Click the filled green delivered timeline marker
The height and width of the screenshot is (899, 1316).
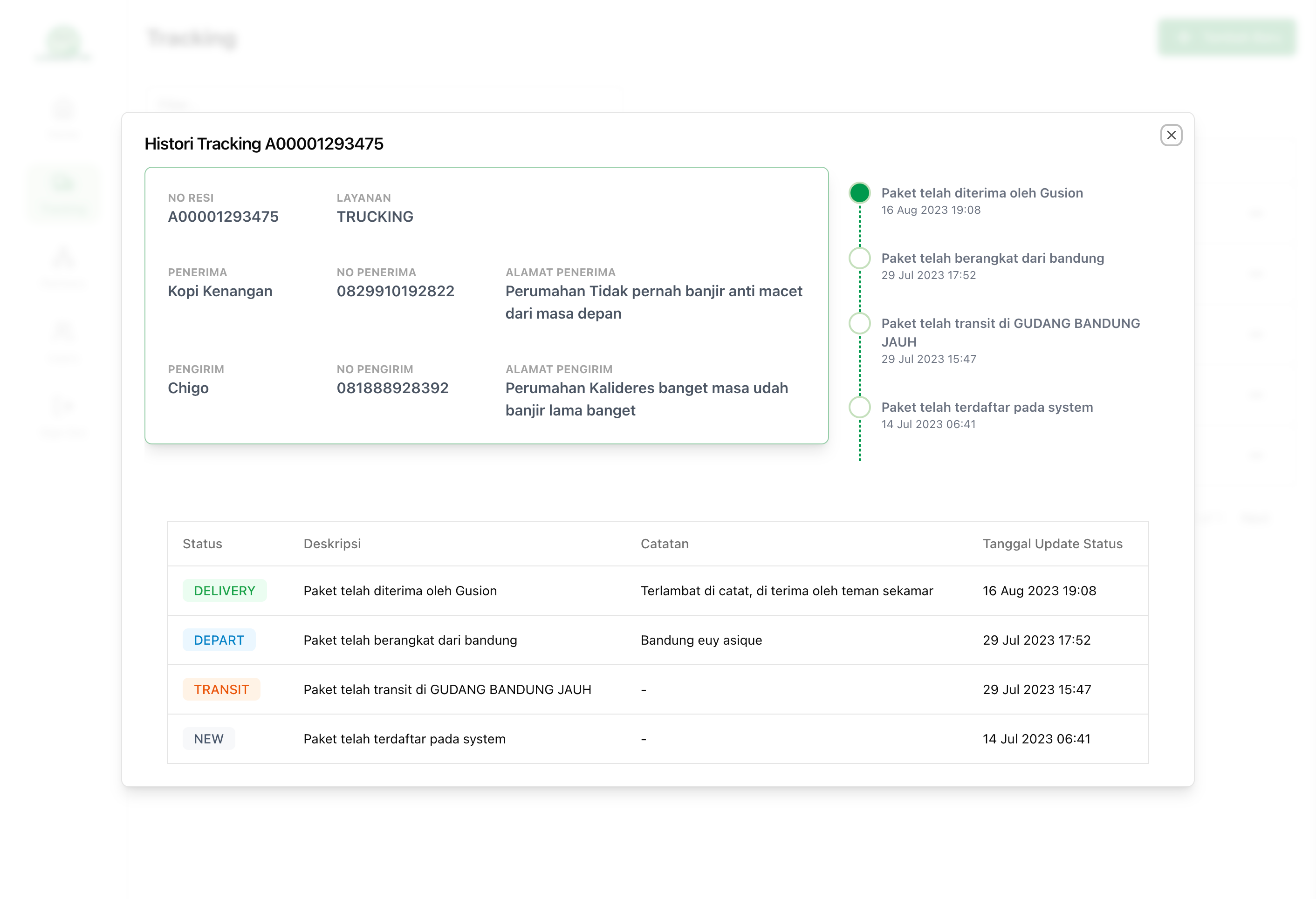[x=859, y=193]
